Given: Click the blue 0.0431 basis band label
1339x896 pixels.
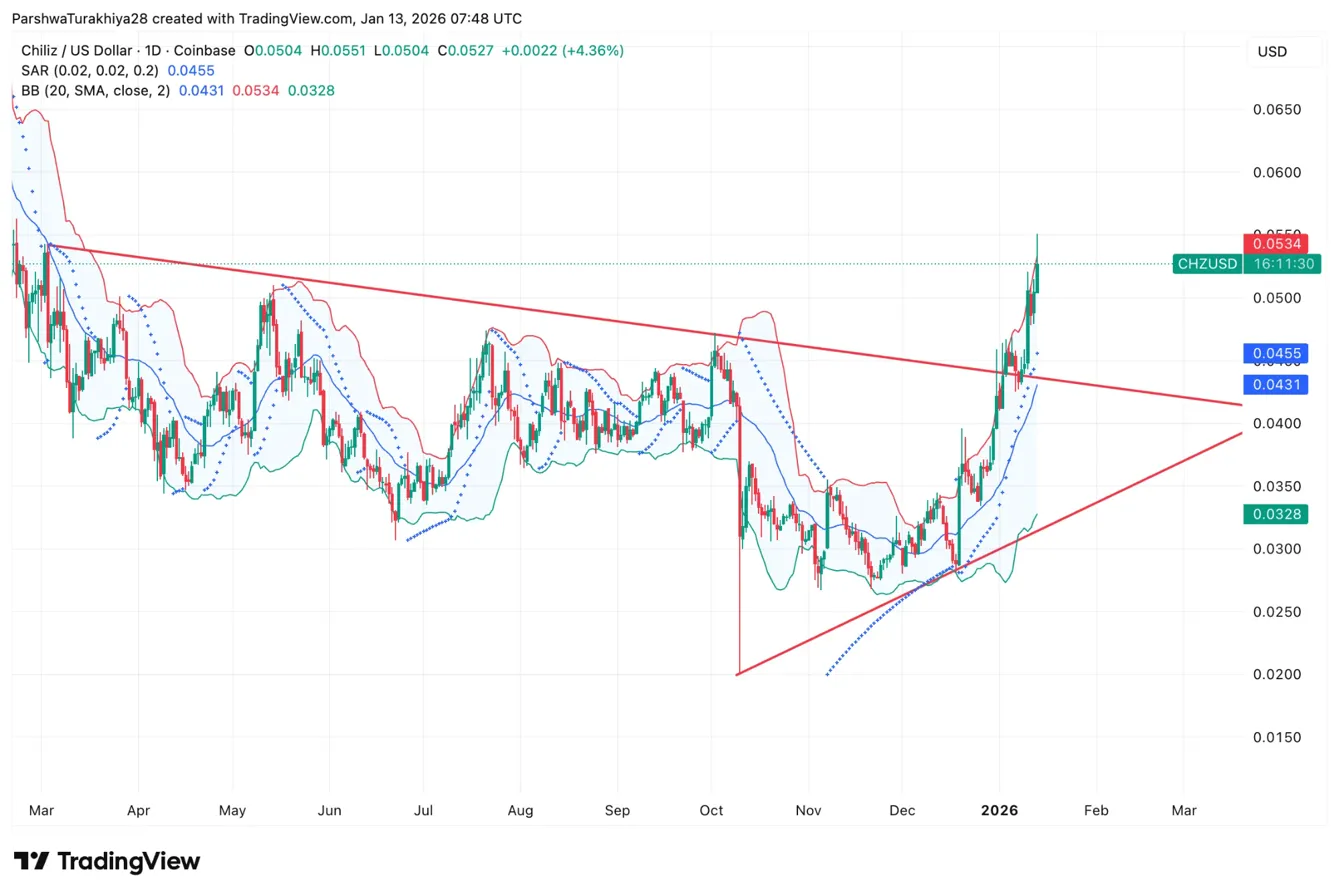Looking at the screenshot, I should coord(1276,384).
